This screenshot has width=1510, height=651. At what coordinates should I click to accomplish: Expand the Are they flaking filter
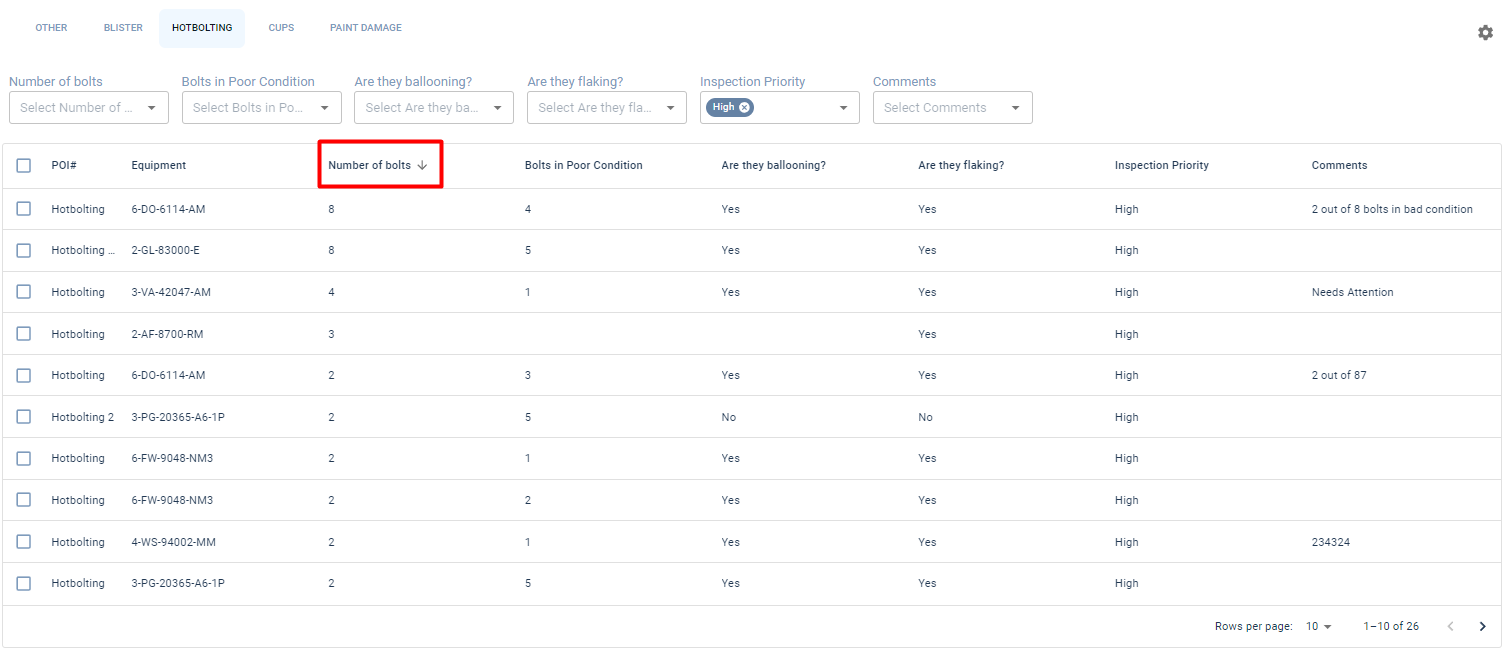click(670, 108)
